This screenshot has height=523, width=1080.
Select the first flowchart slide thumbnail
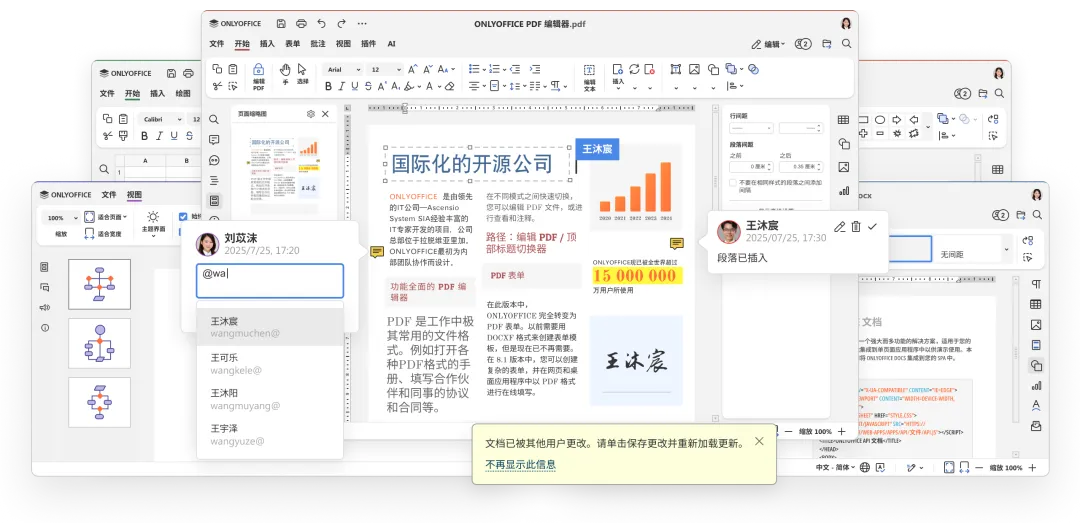pyautogui.click(x=99, y=284)
